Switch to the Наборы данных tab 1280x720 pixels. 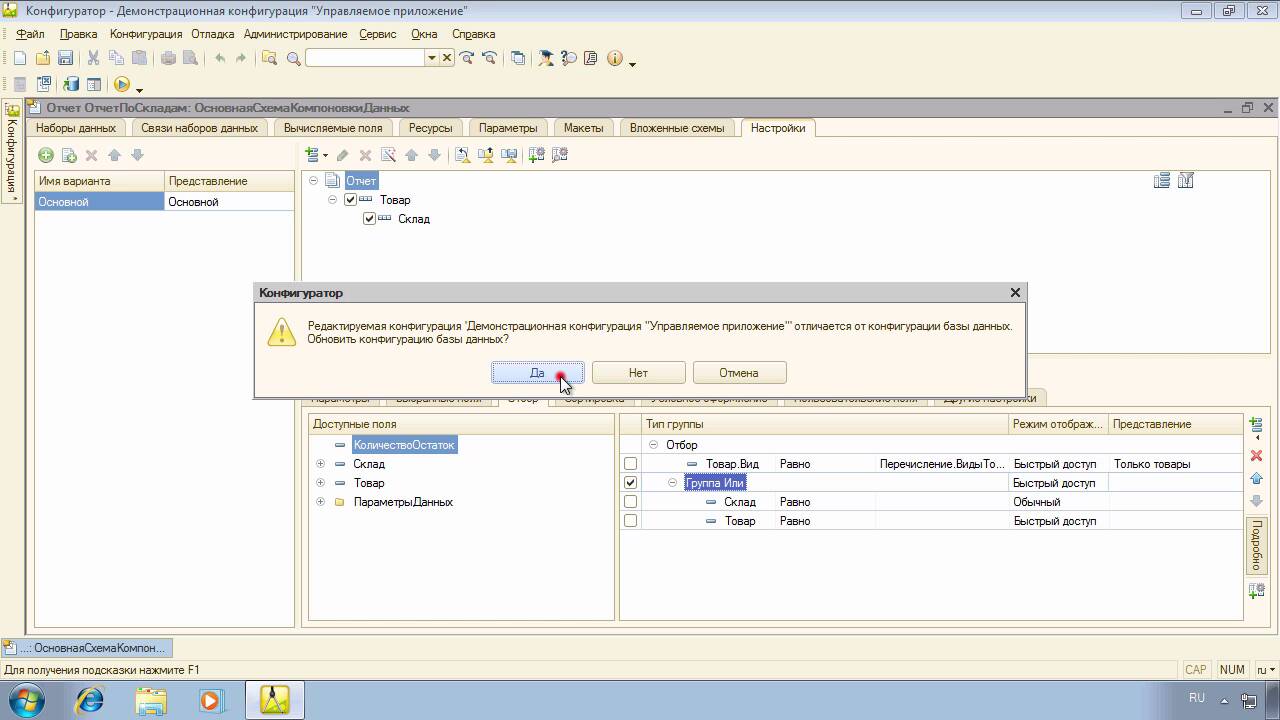[76, 128]
